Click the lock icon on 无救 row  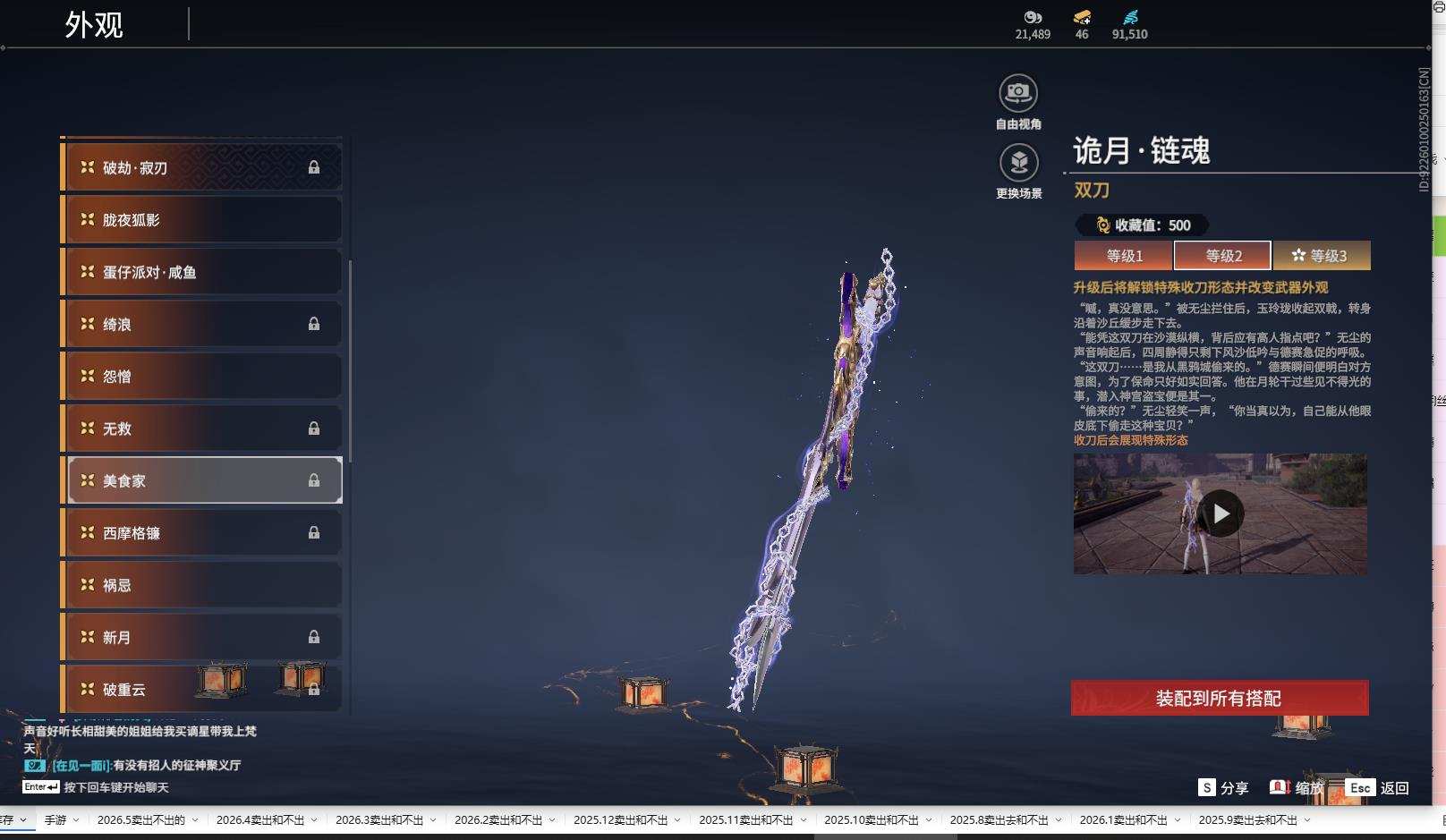pyautogui.click(x=314, y=428)
